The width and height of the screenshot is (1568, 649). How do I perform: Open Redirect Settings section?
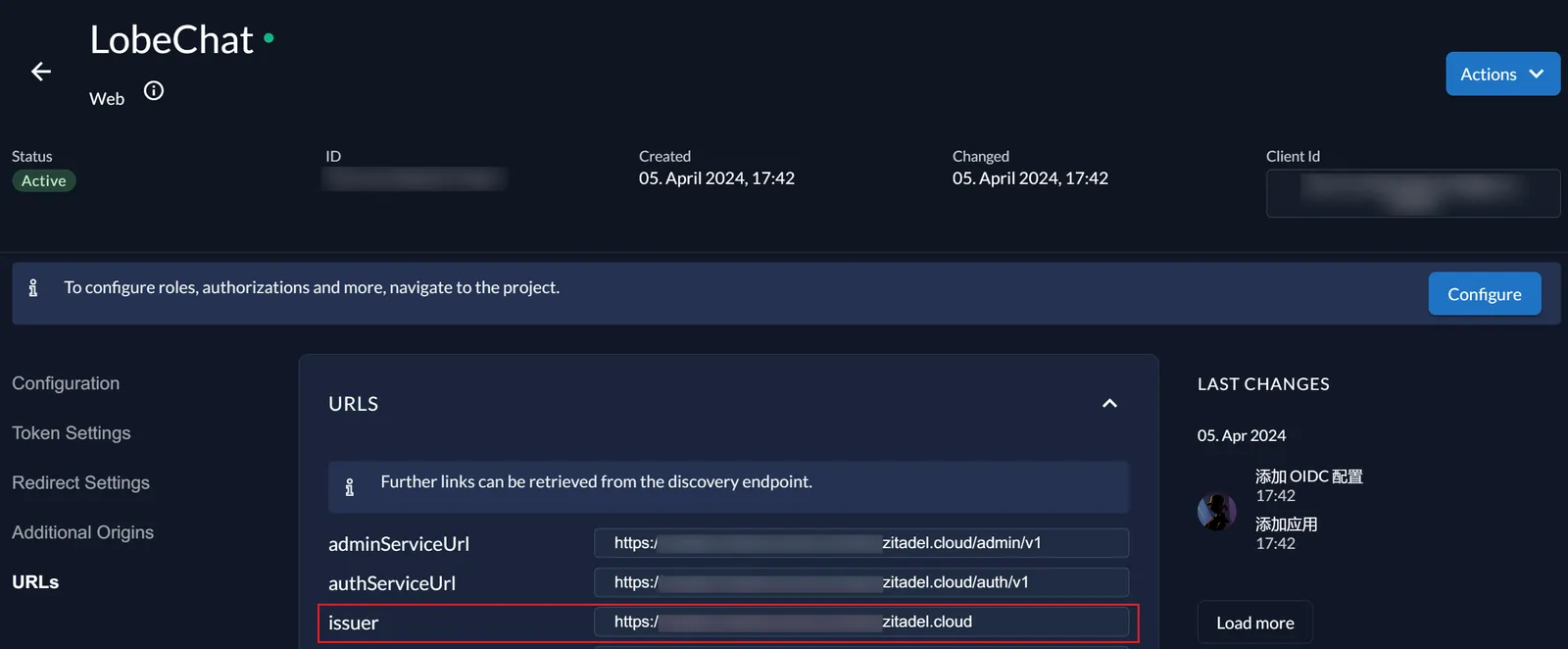click(80, 483)
